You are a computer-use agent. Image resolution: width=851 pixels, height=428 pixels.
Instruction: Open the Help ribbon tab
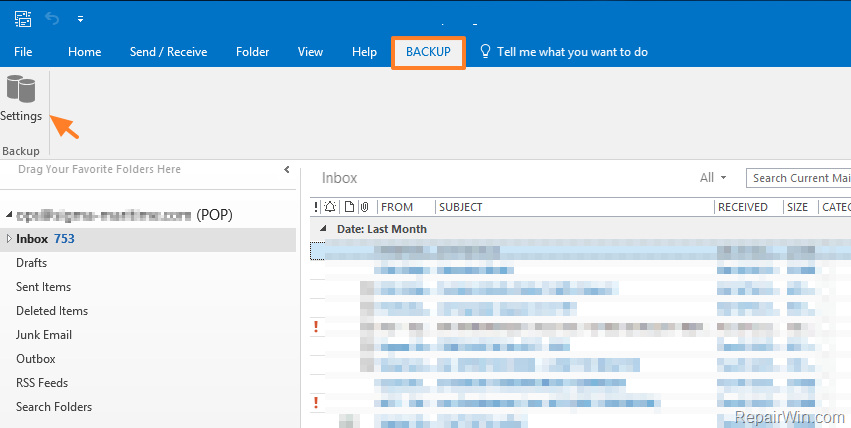364,52
